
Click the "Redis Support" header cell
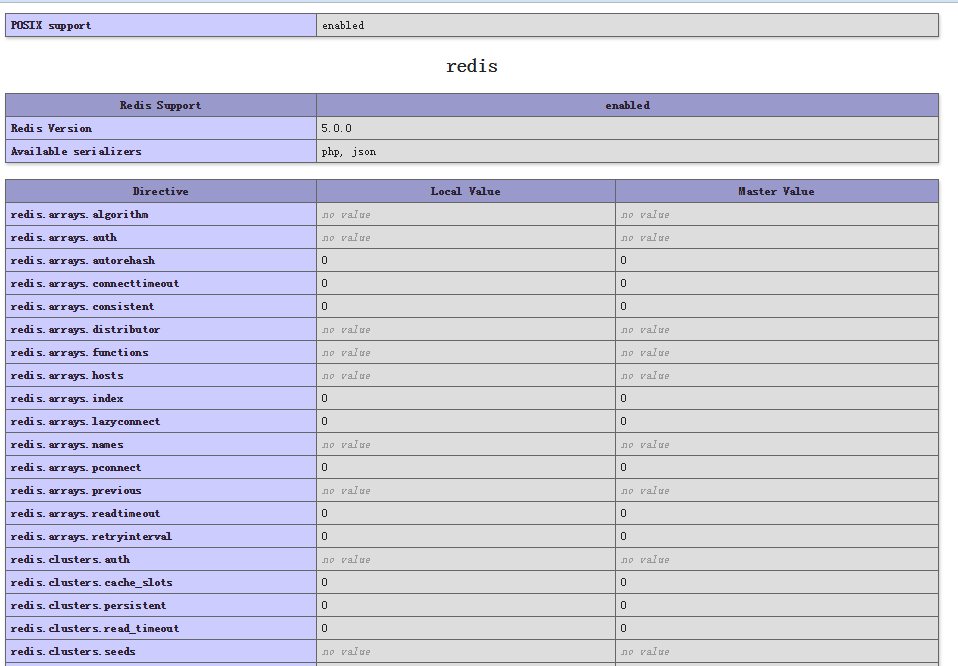point(161,105)
